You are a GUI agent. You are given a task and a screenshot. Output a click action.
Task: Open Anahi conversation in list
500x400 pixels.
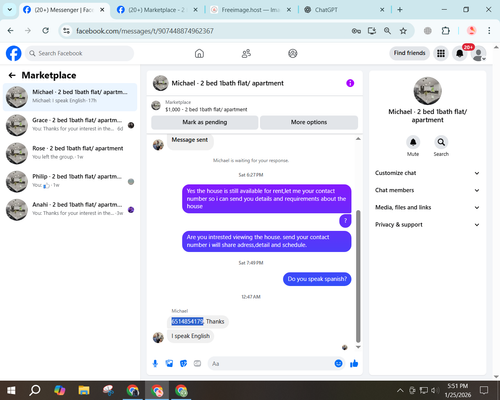click(70, 210)
